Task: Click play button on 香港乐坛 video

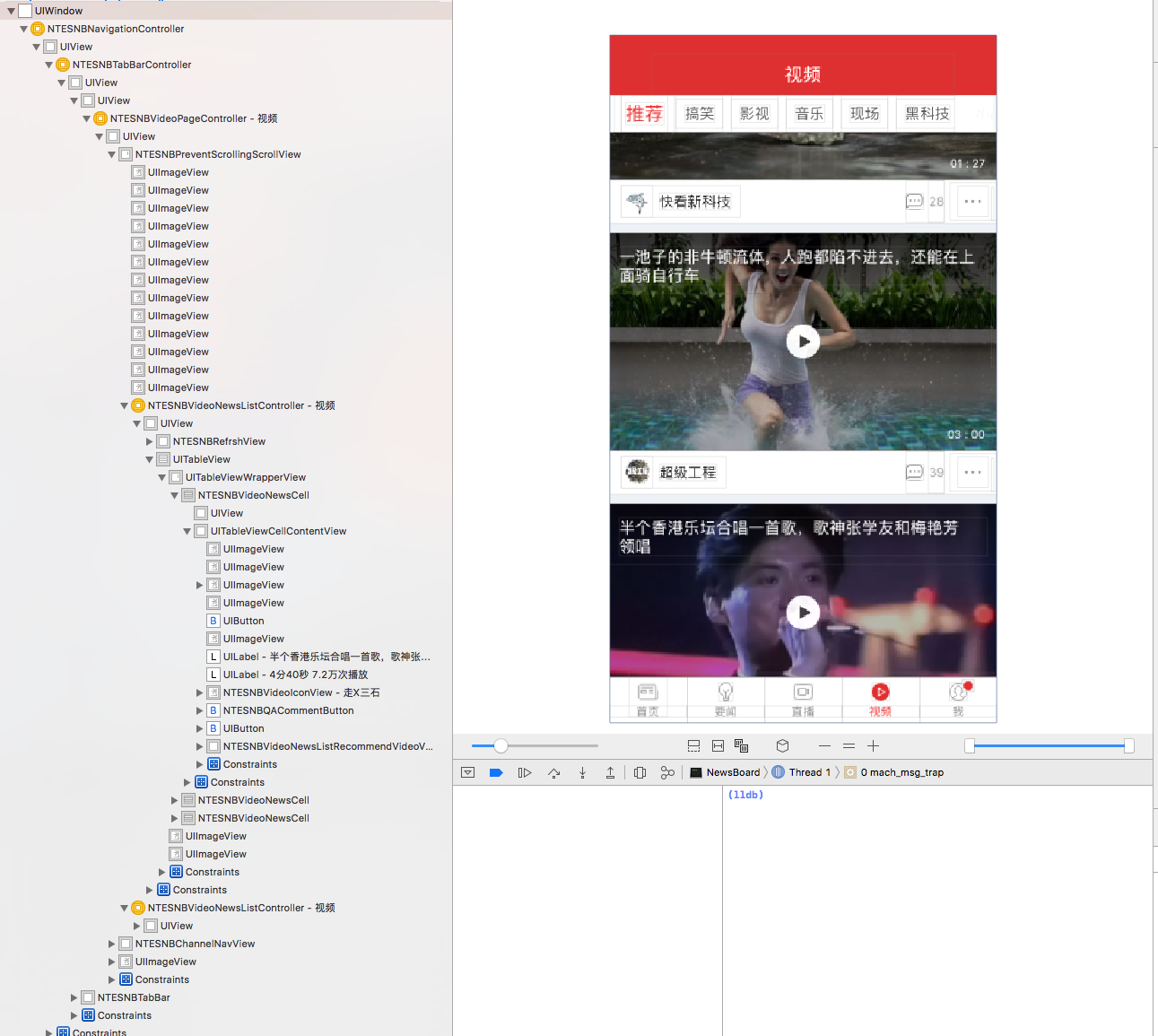Action: [x=803, y=612]
